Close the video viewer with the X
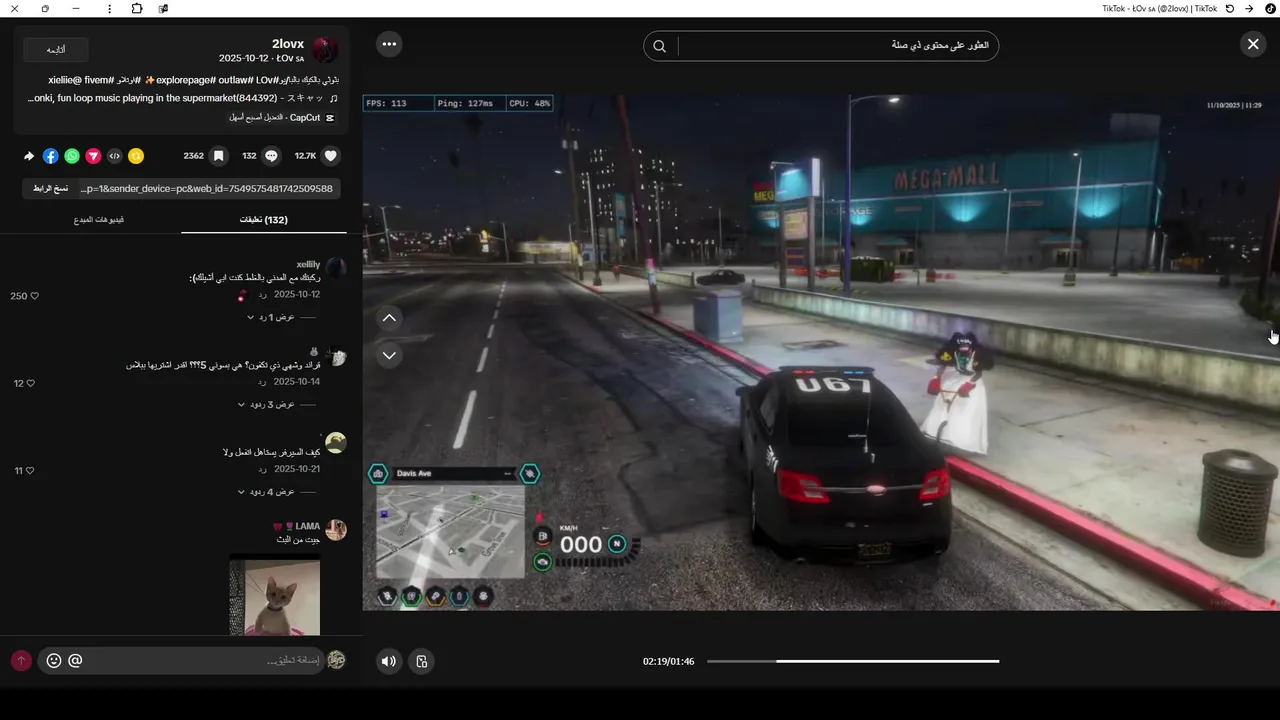The width and height of the screenshot is (1280, 720). tap(1253, 44)
